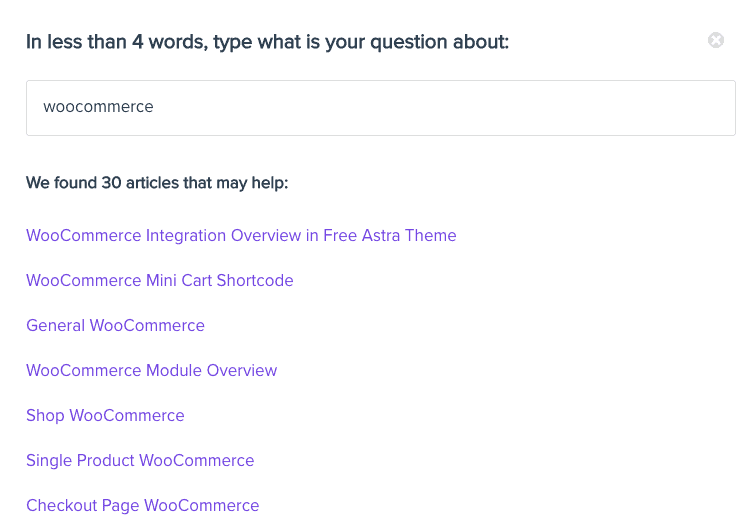Pick the Shop WooCommerce help result
Viewport: 752px width, 517px height.
pyautogui.click(x=105, y=416)
